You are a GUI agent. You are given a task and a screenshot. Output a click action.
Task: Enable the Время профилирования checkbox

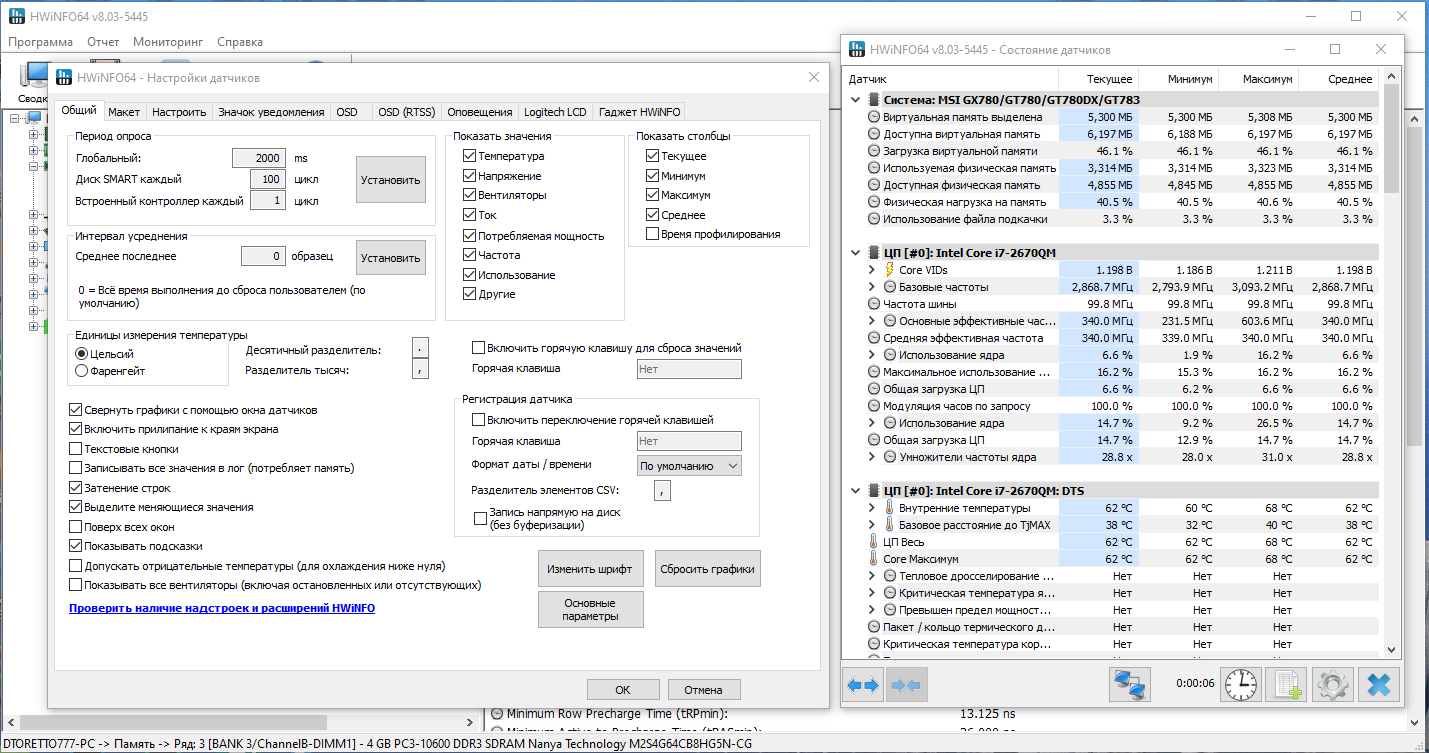[x=653, y=234]
